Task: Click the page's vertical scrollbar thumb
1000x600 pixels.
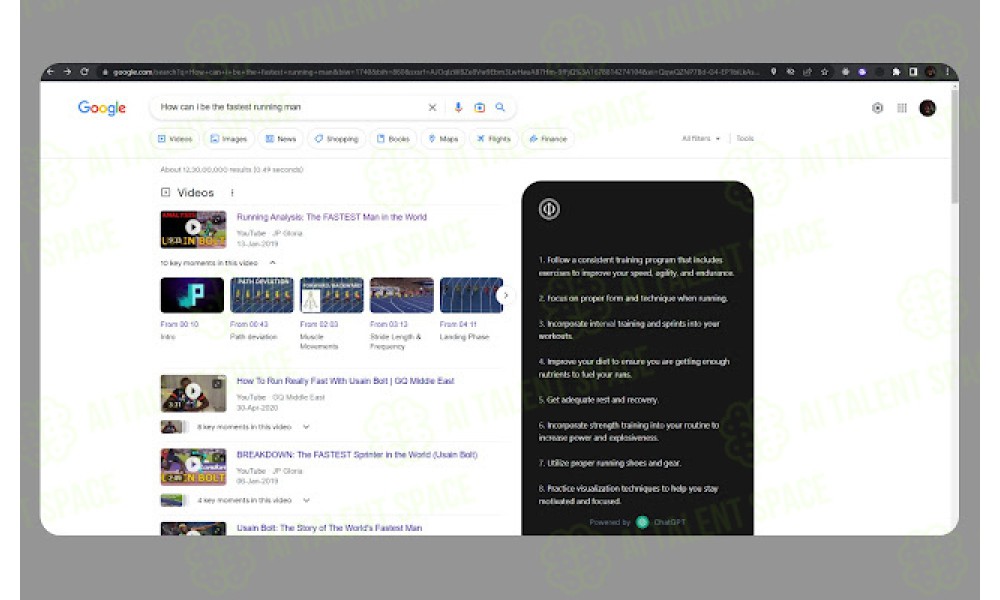Action: coord(954,147)
